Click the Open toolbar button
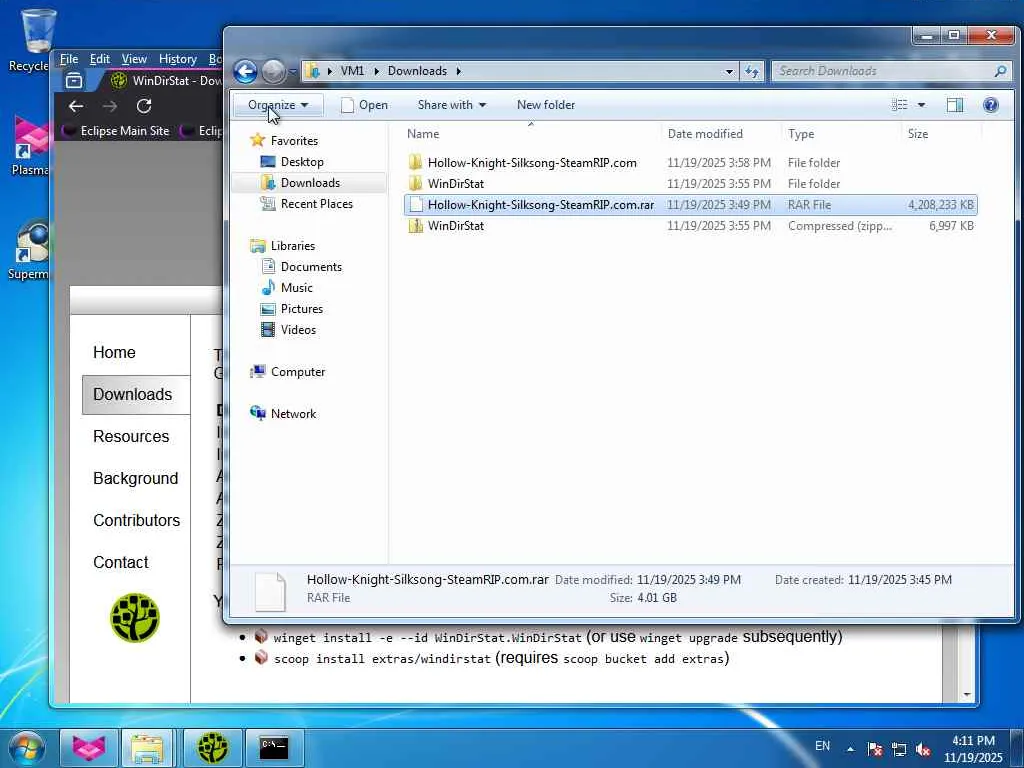The image size is (1024, 768). tap(365, 104)
